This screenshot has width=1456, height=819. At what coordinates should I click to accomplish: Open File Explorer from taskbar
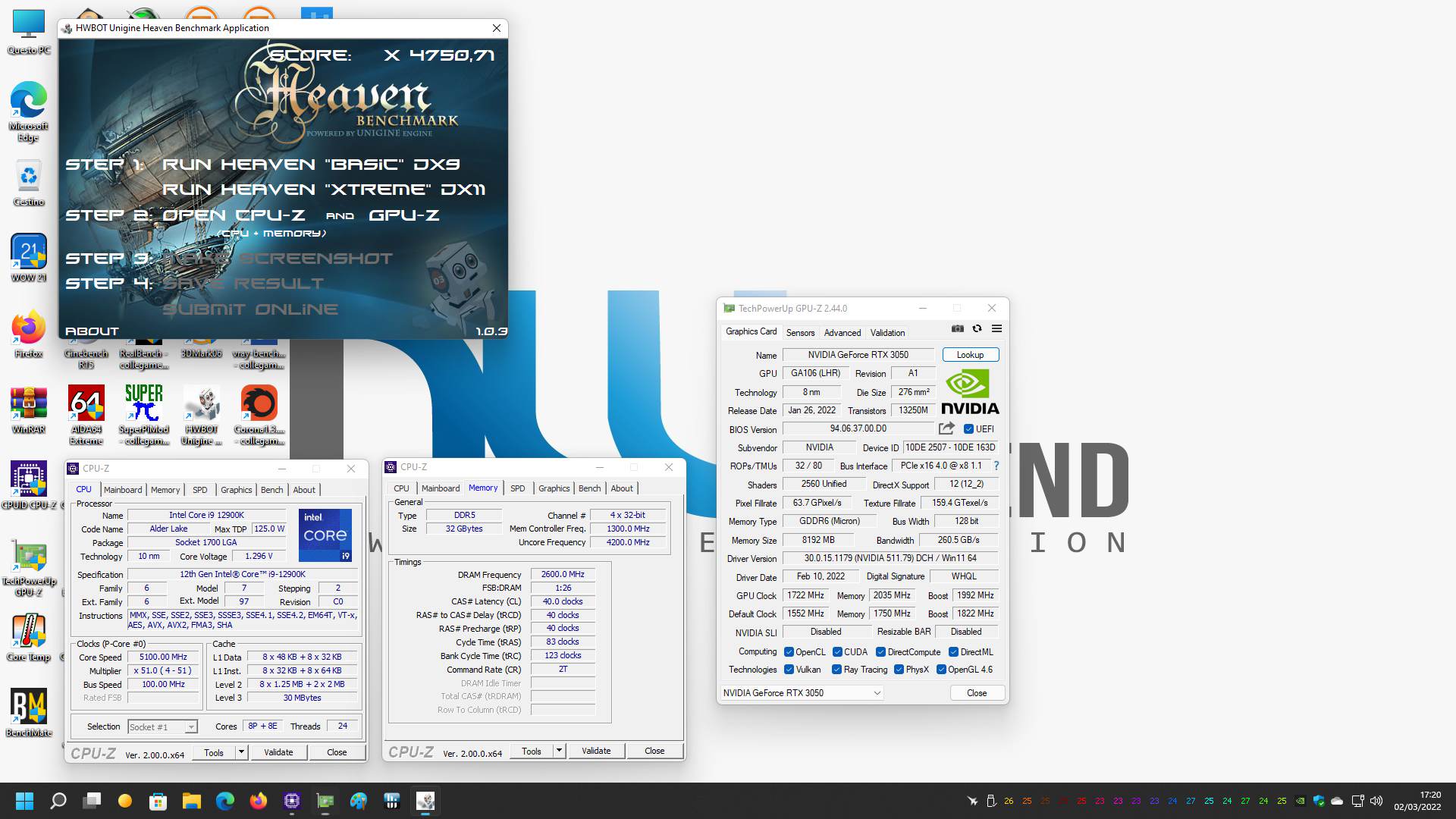pyautogui.click(x=192, y=801)
